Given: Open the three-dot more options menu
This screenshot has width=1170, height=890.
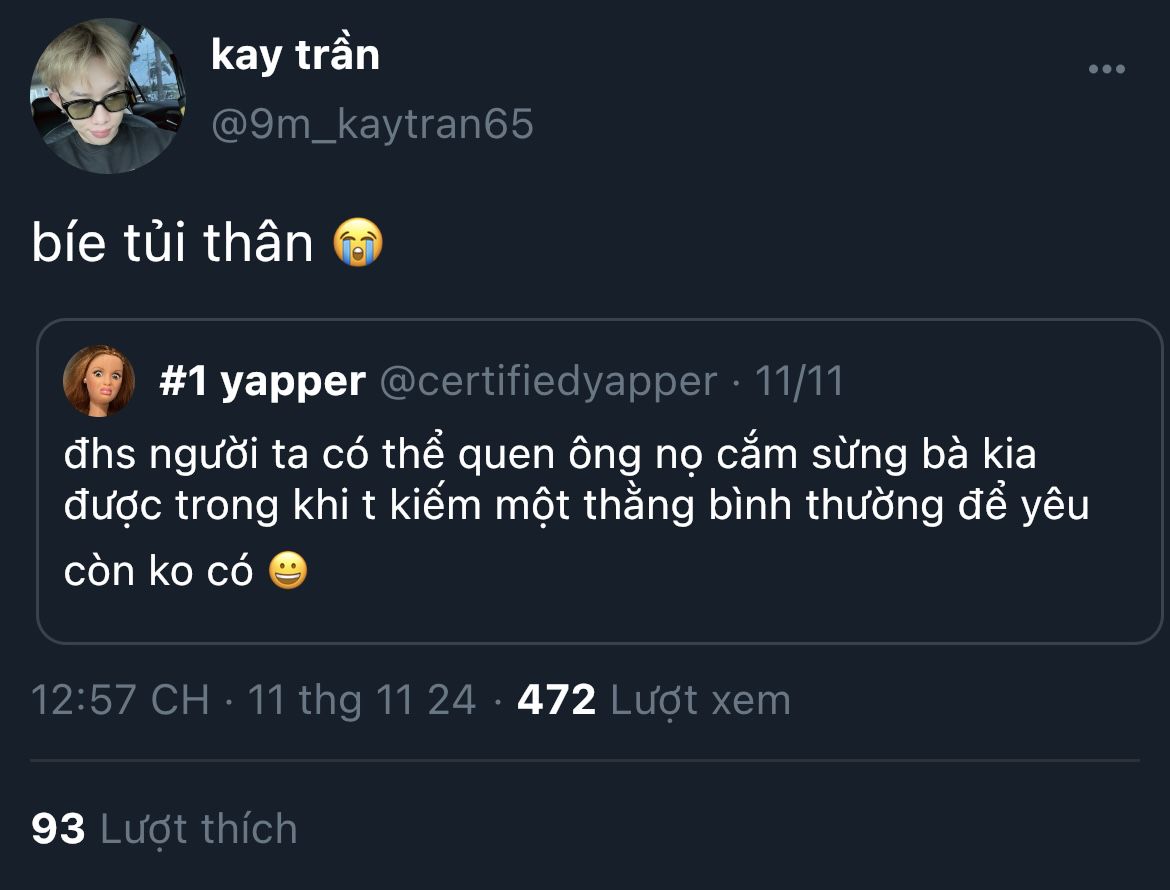Looking at the screenshot, I should coord(1107,69).
